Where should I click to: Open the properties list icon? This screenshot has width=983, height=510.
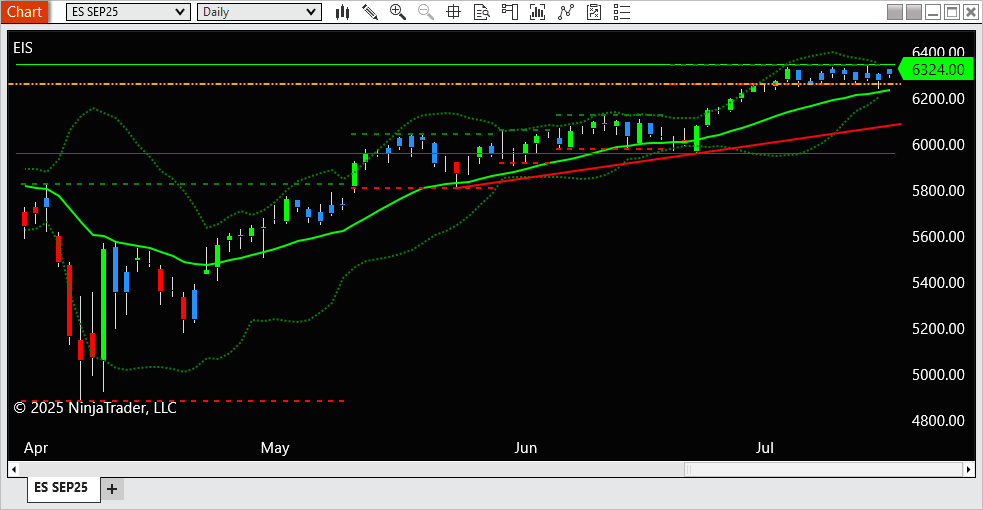[622, 12]
